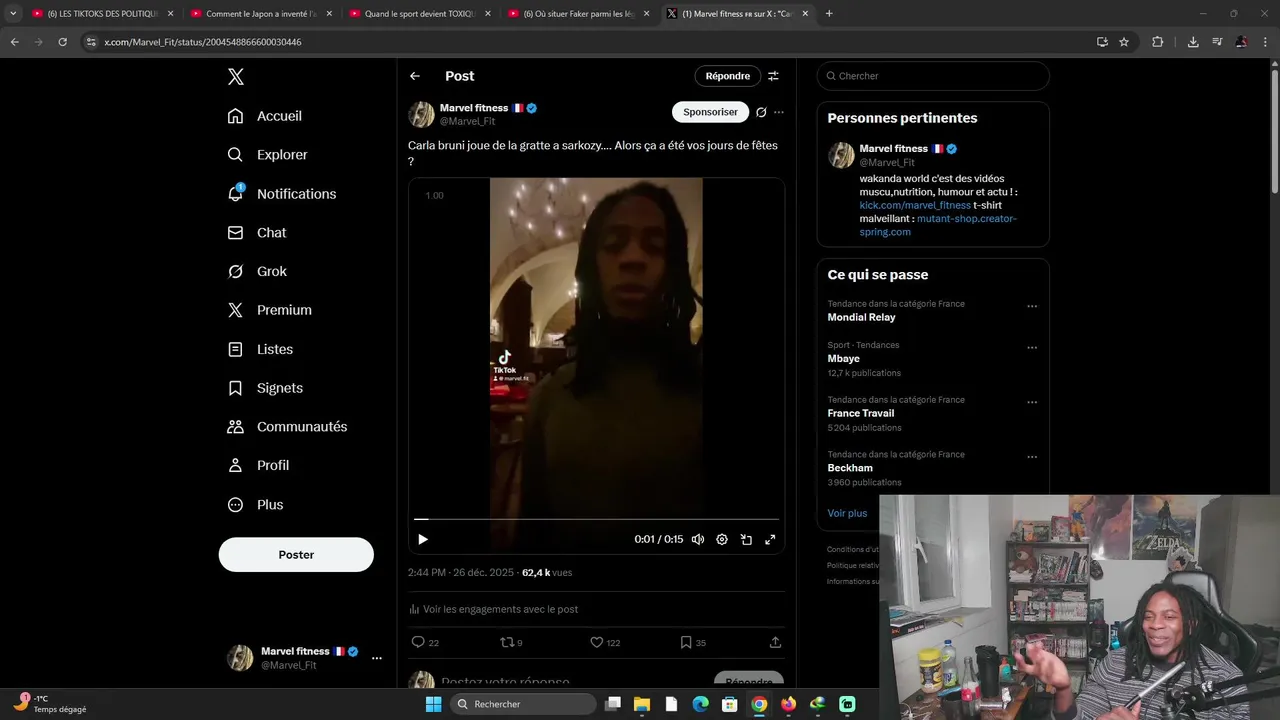
Task: Expand the Plus menu in the sidebar
Action: coord(255,505)
